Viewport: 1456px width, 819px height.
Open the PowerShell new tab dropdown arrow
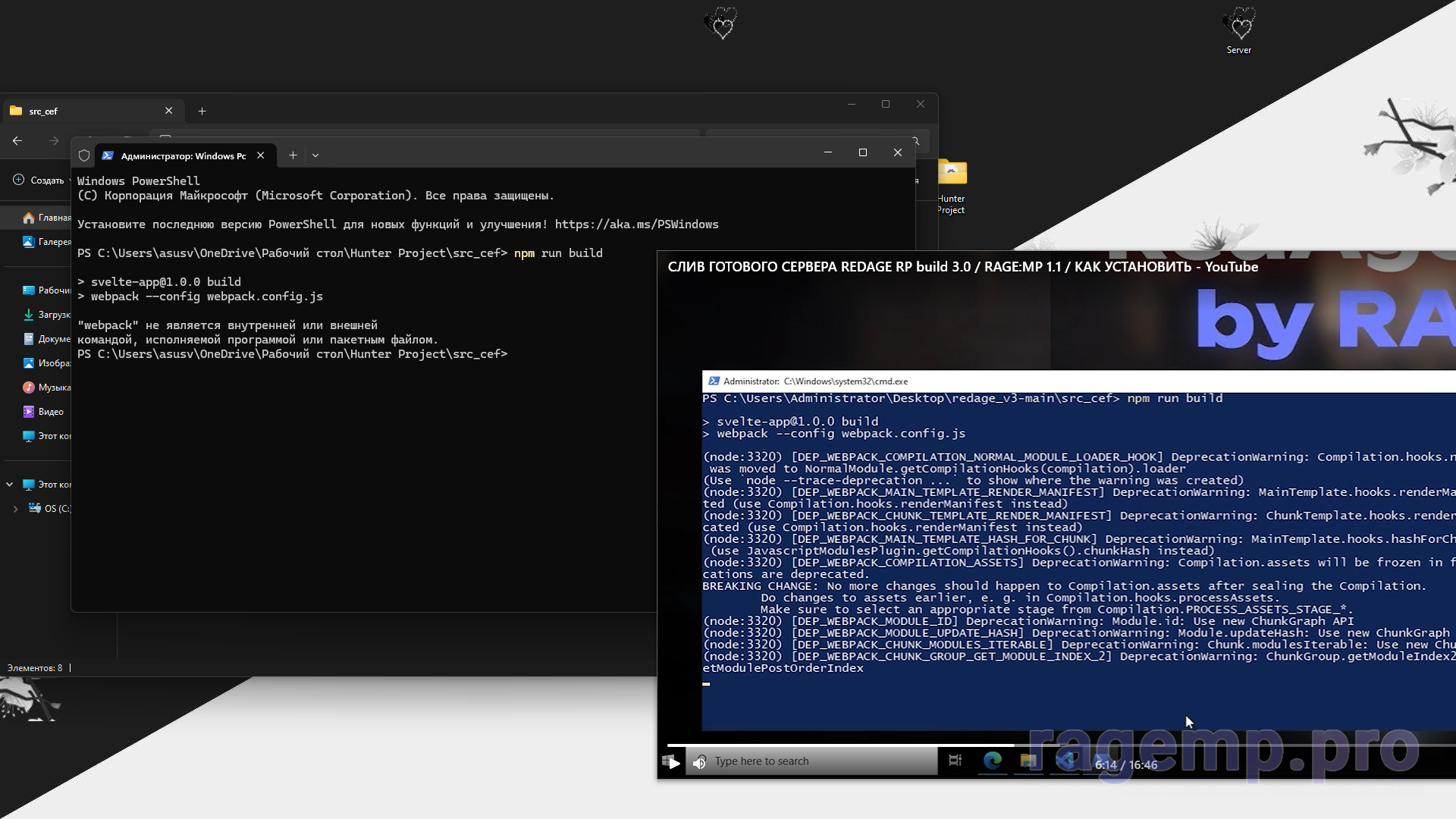315,155
